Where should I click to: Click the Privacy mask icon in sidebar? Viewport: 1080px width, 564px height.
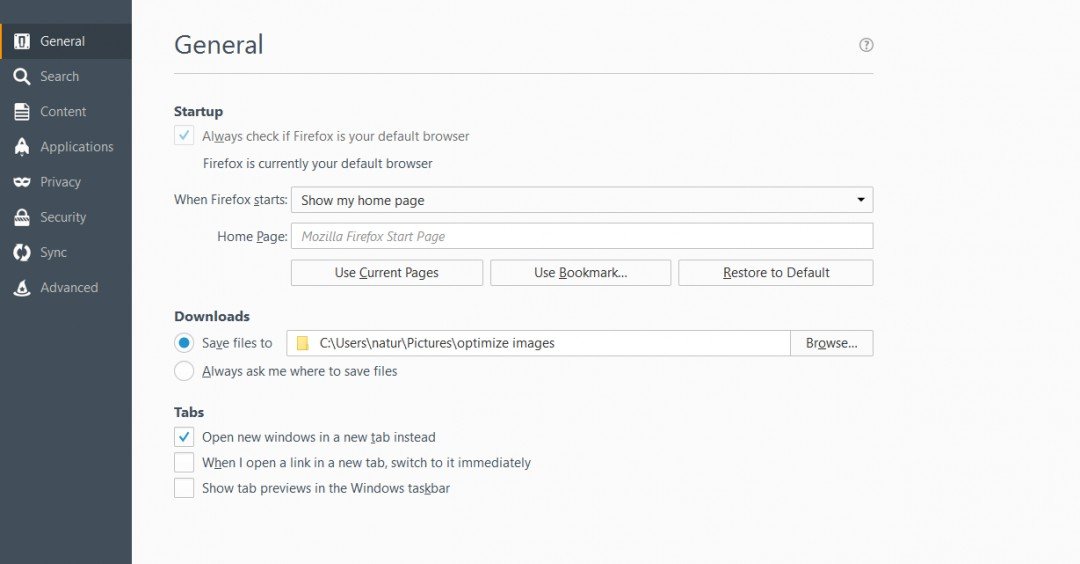tap(21, 182)
